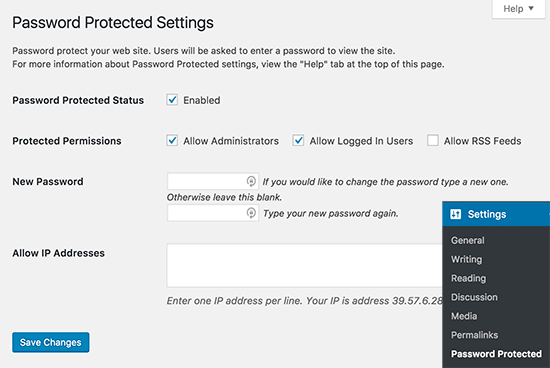Click the Allow Administrators label text
The height and width of the screenshot is (368, 550).
coord(231,141)
